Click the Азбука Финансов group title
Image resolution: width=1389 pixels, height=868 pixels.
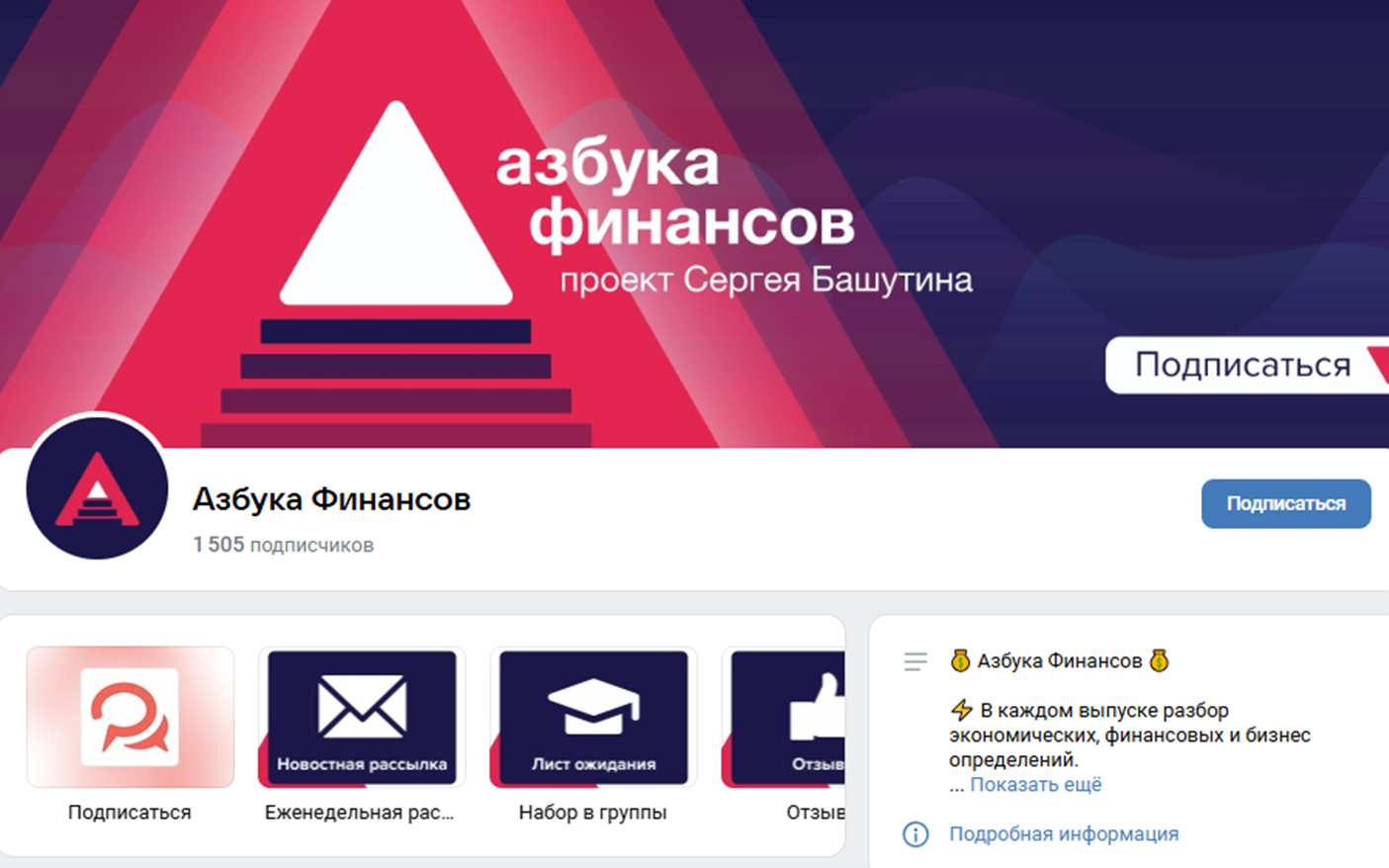coord(331,499)
